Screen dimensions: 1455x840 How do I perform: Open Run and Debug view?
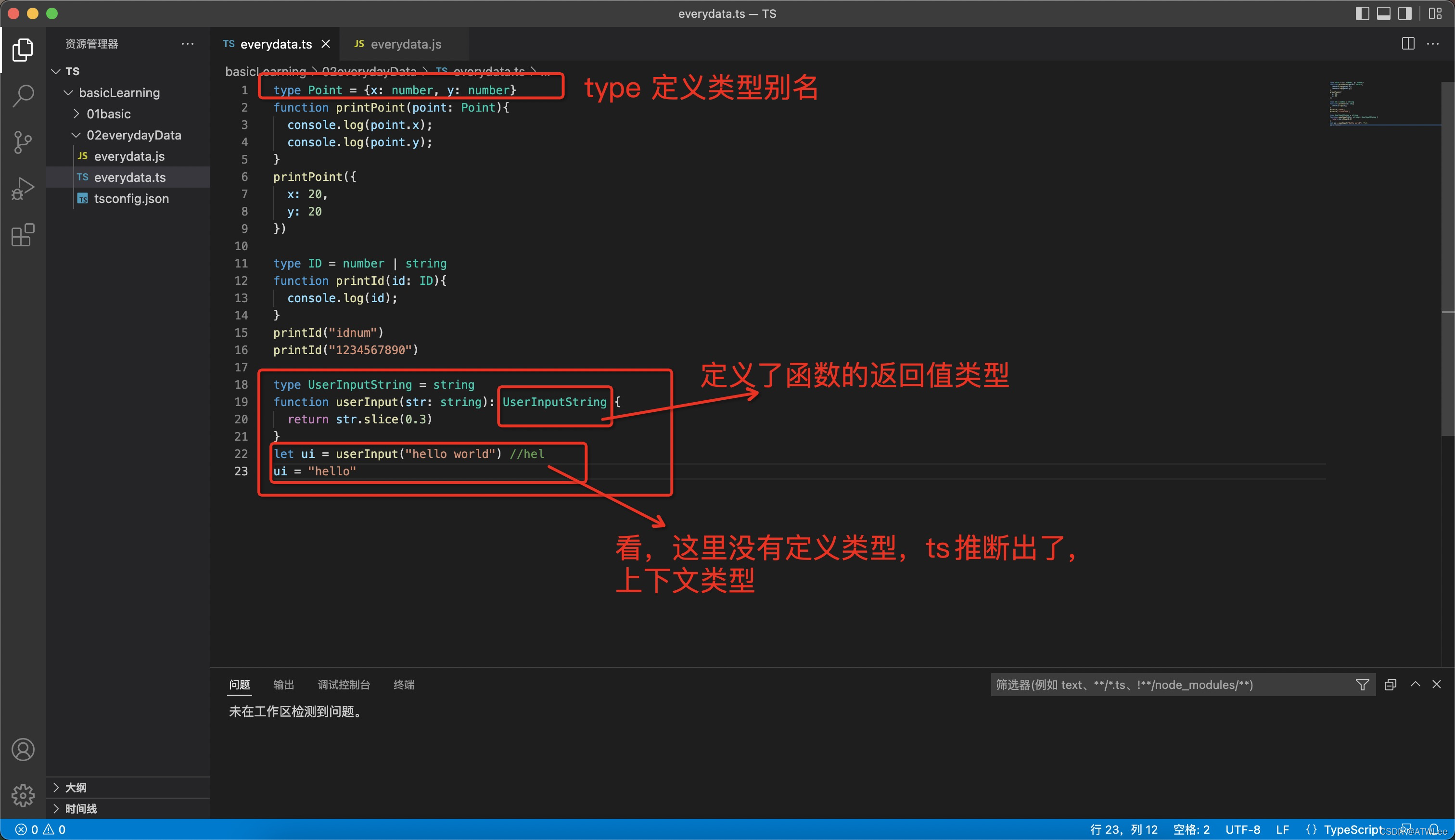[x=23, y=189]
